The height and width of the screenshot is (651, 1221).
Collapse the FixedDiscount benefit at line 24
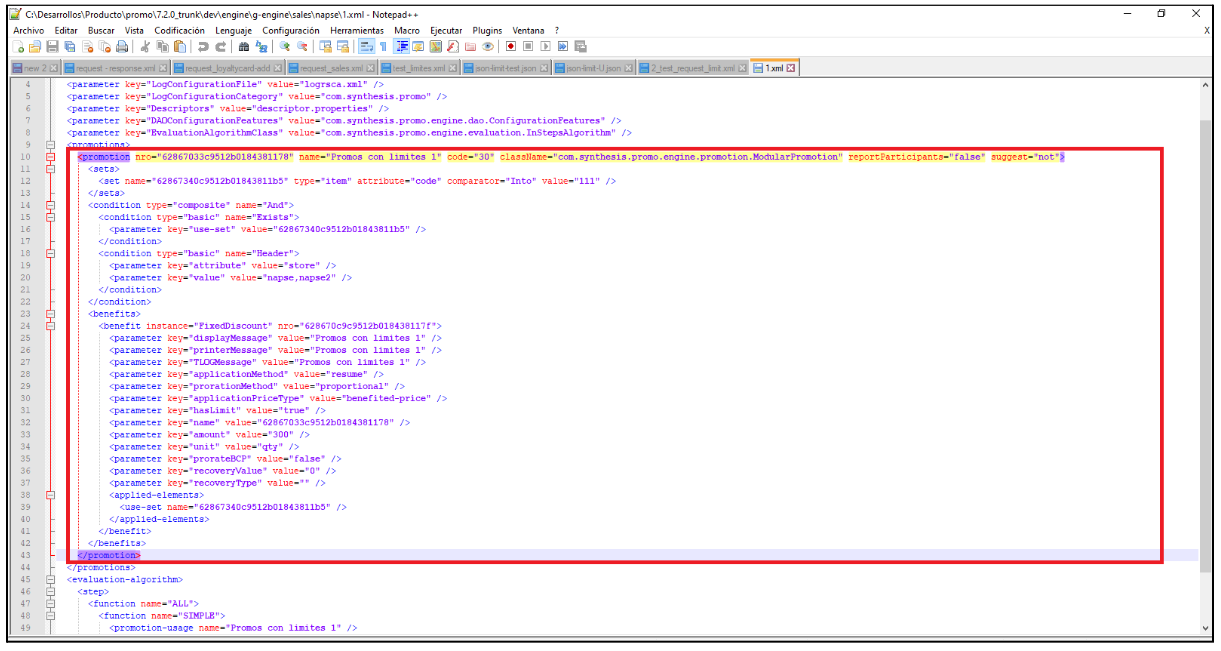(x=51, y=326)
